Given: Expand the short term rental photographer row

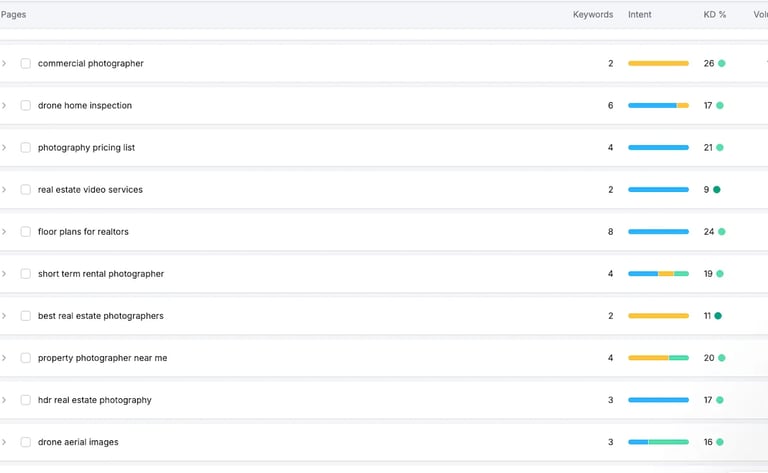Looking at the screenshot, I should pos(4,274).
